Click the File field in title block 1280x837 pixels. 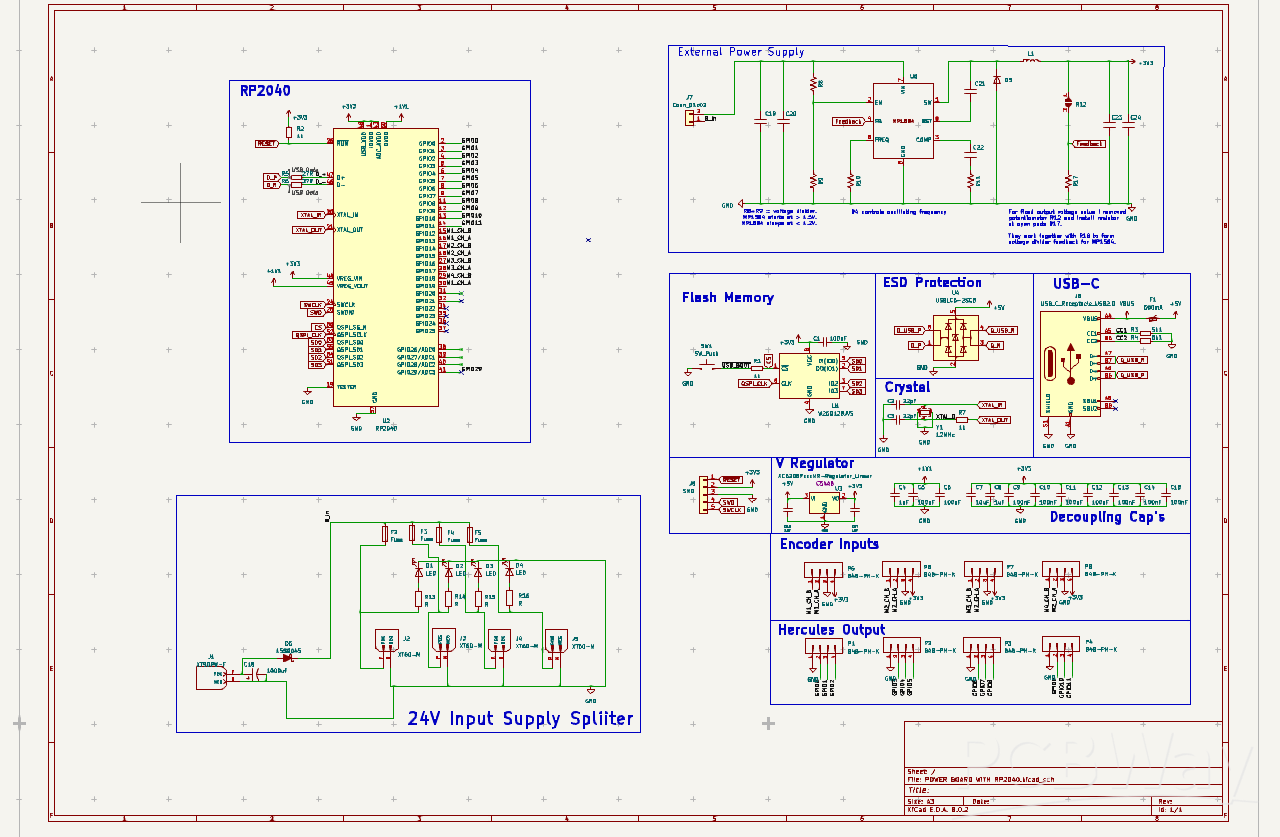point(980,779)
